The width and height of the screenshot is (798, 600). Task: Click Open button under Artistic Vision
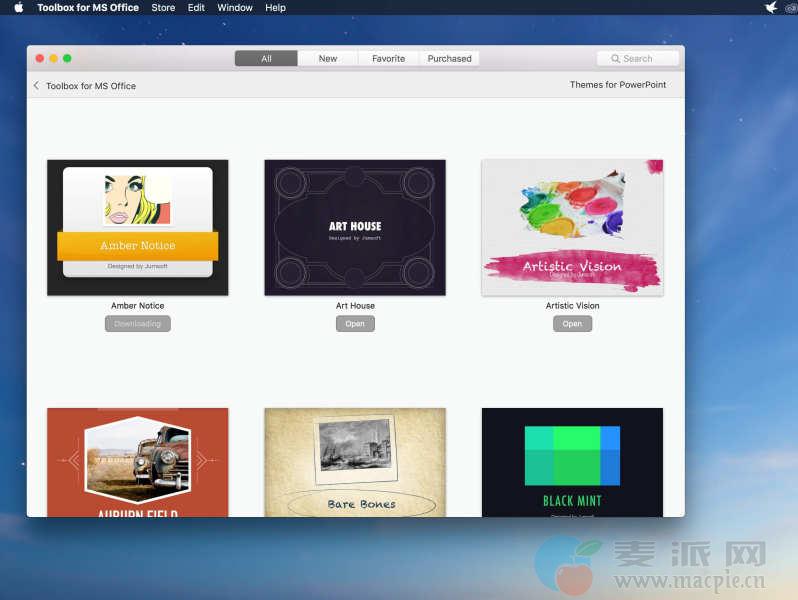click(x=572, y=324)
